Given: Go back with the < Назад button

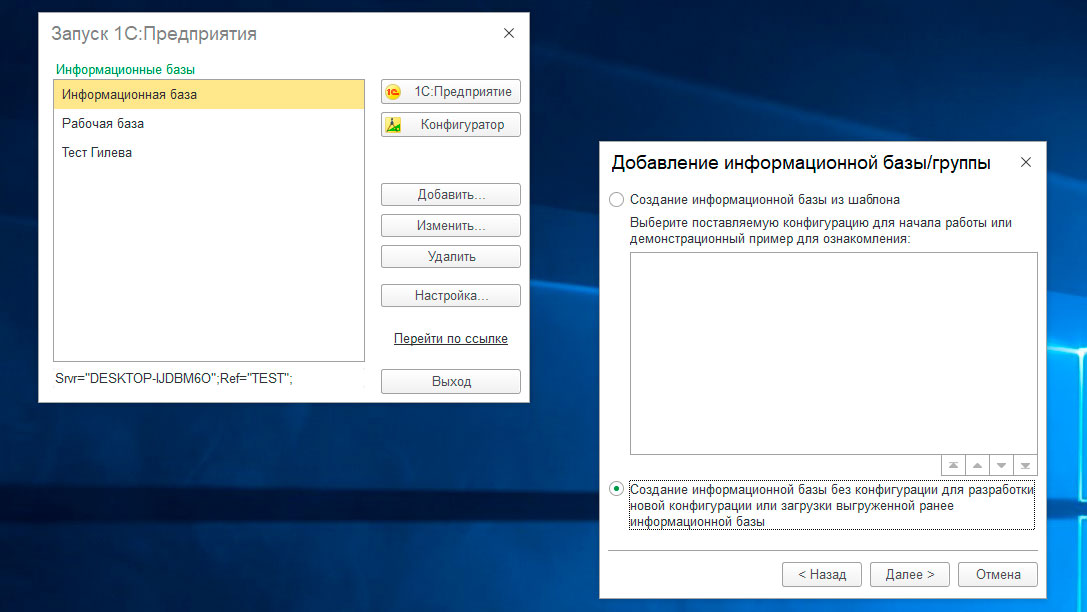Looking at the screenshot, I should 821,575.
